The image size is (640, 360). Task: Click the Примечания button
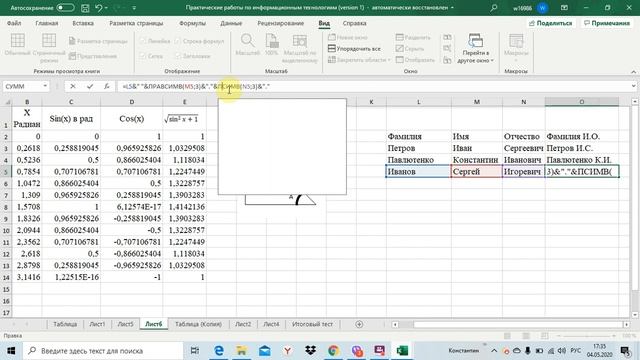point(607,23)
